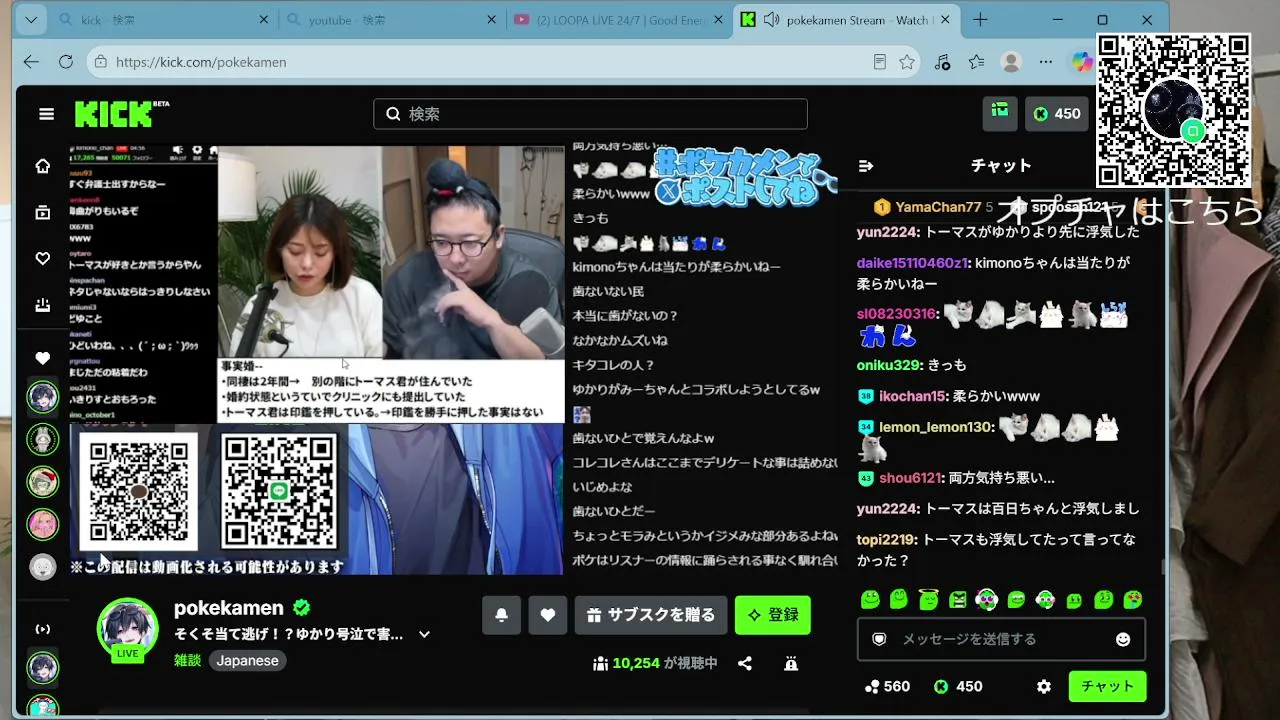This screenshot has width=1280, height=720.
Task: Open the 450 kicks balance in header
Action: (1057, 114)
